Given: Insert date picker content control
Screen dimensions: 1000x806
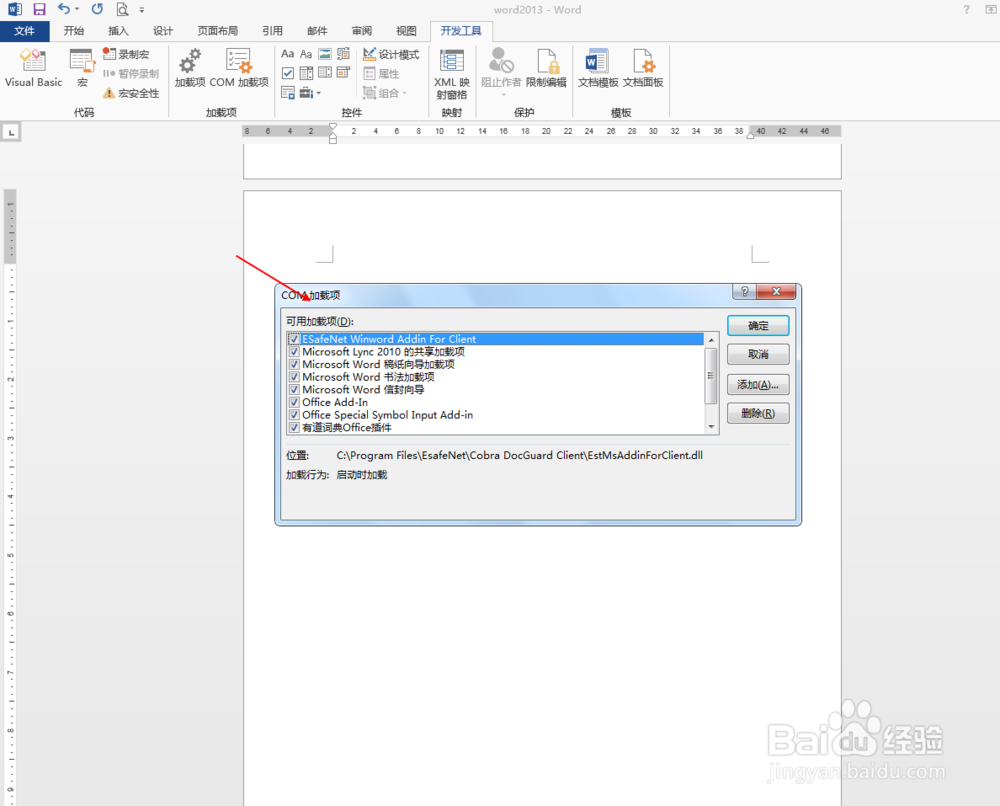Looking at the screenshot, I should pos(343,73).
